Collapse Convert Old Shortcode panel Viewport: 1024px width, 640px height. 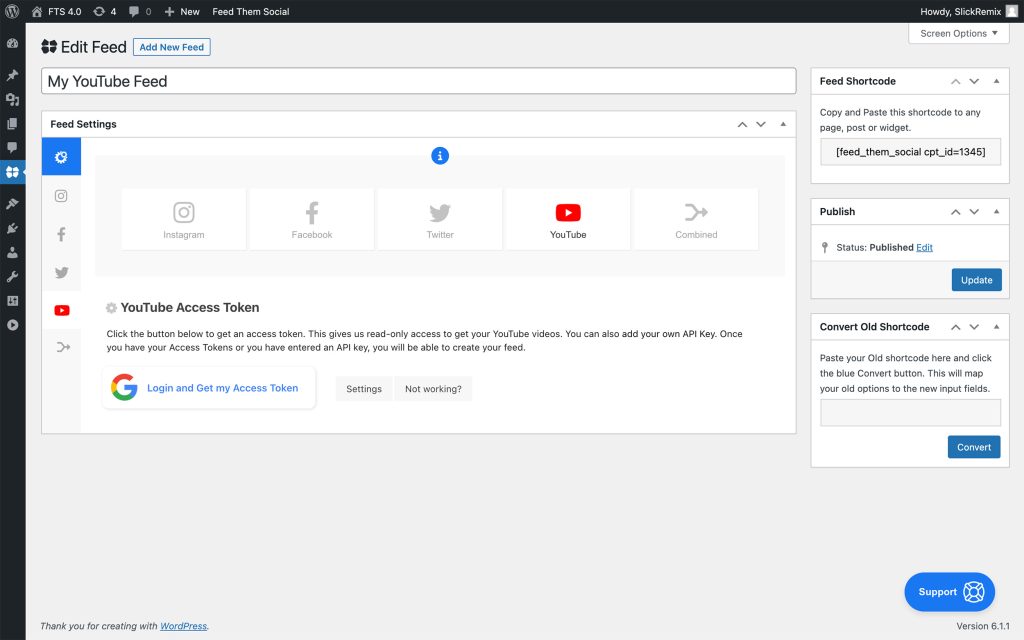coord(997,327)
